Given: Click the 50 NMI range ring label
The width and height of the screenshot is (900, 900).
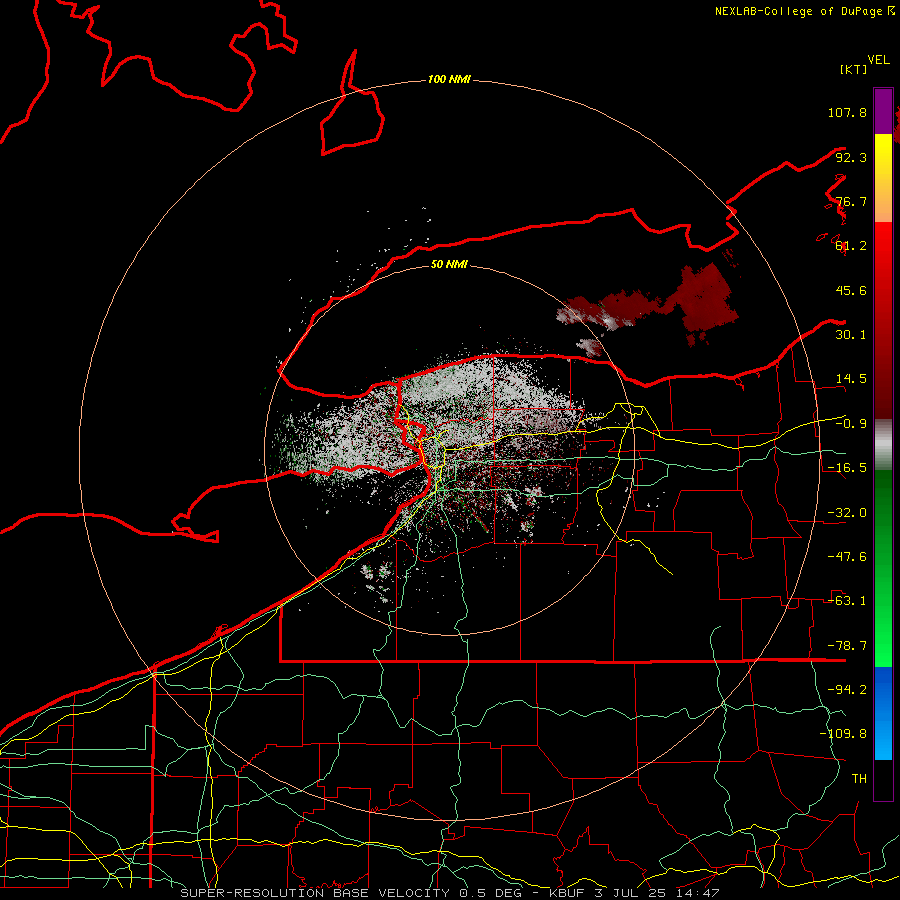Looking at the screenshot, I should tap(449, 264).
